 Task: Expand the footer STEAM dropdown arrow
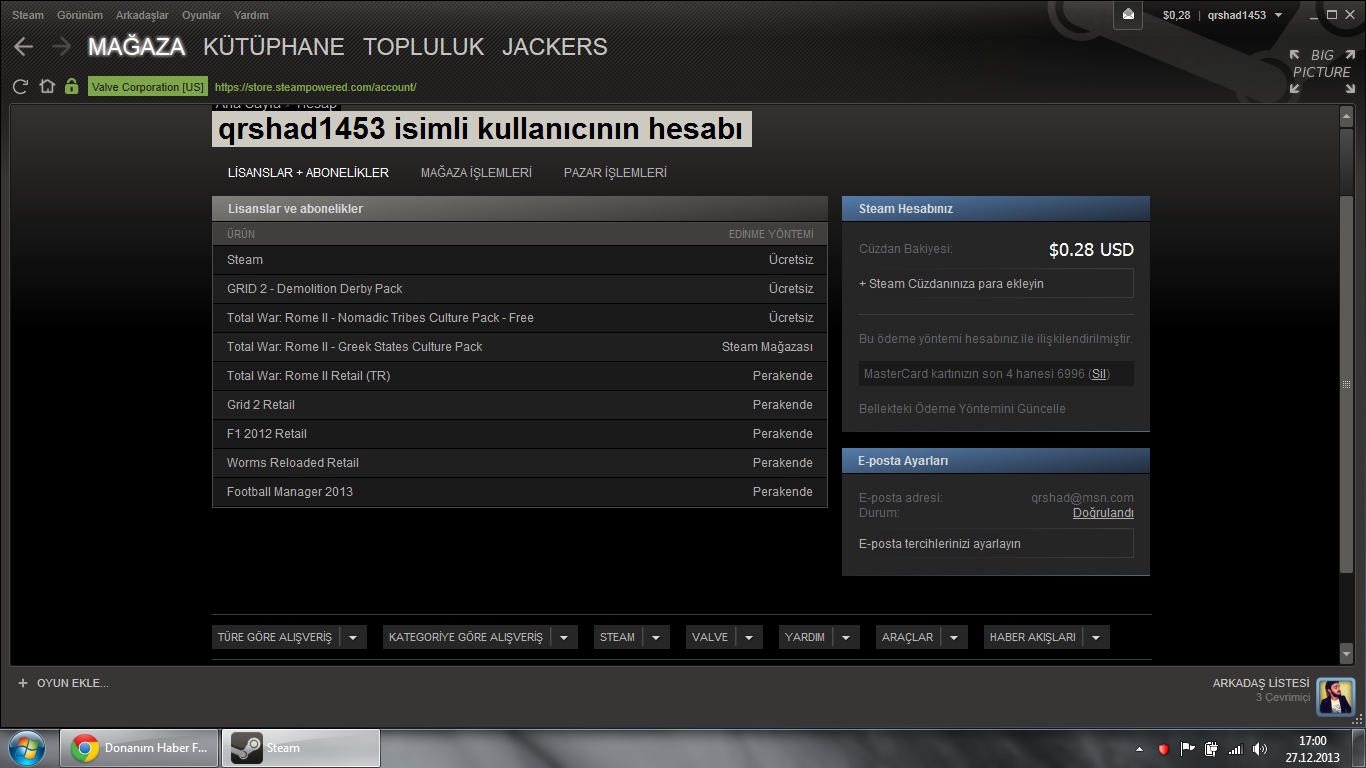click(656, 637)
